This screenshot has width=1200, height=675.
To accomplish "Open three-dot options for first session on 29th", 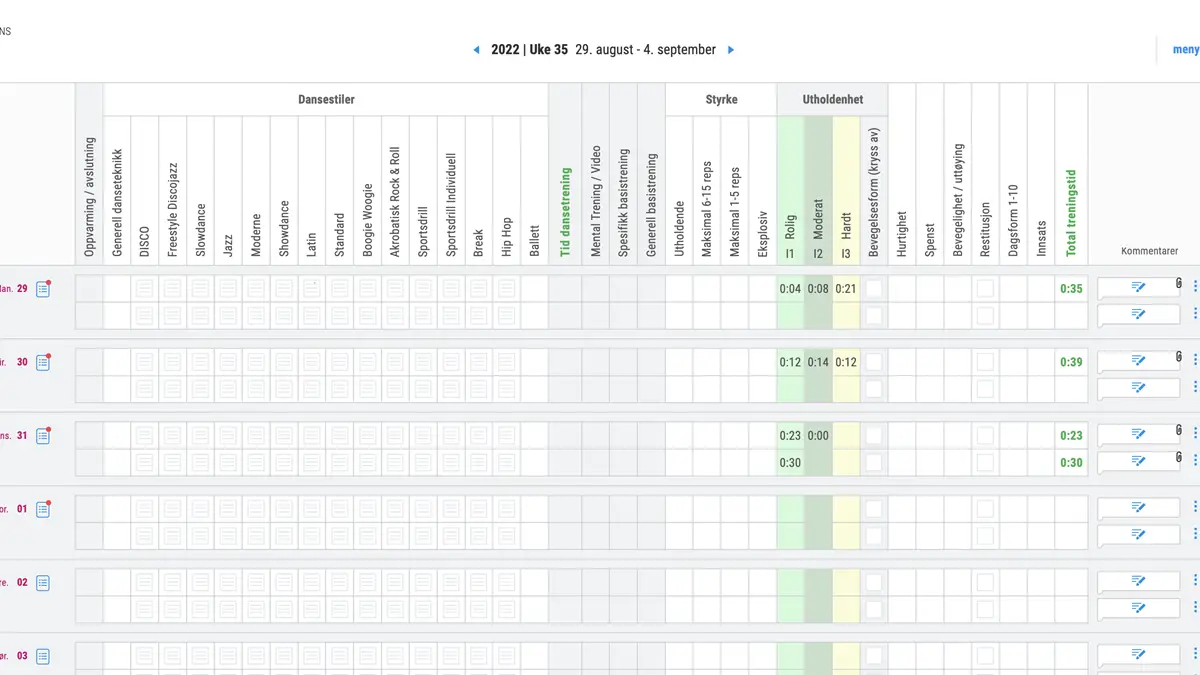I will click(1195, 288).
